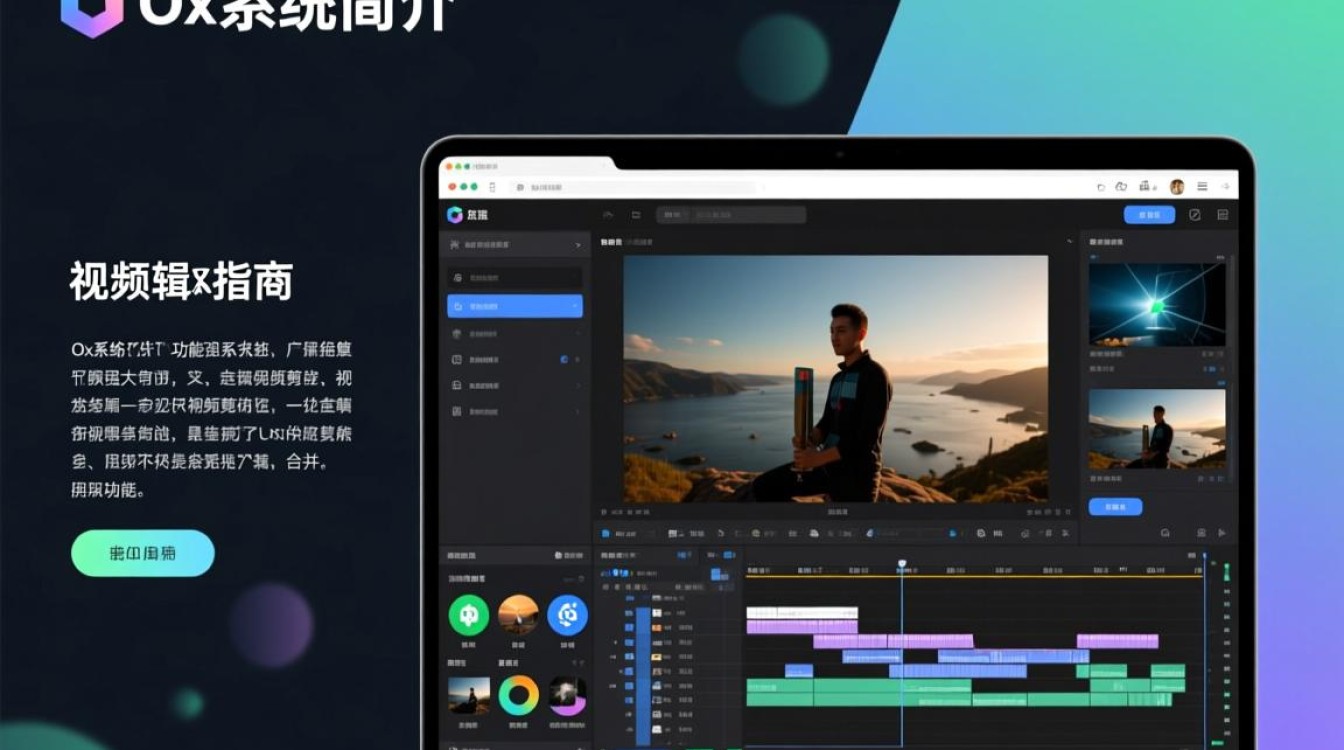The height and width of the screenshot is (750, 1344).
Task: Click the green gradient pill button under the description
Action: [x=143, y=553]
